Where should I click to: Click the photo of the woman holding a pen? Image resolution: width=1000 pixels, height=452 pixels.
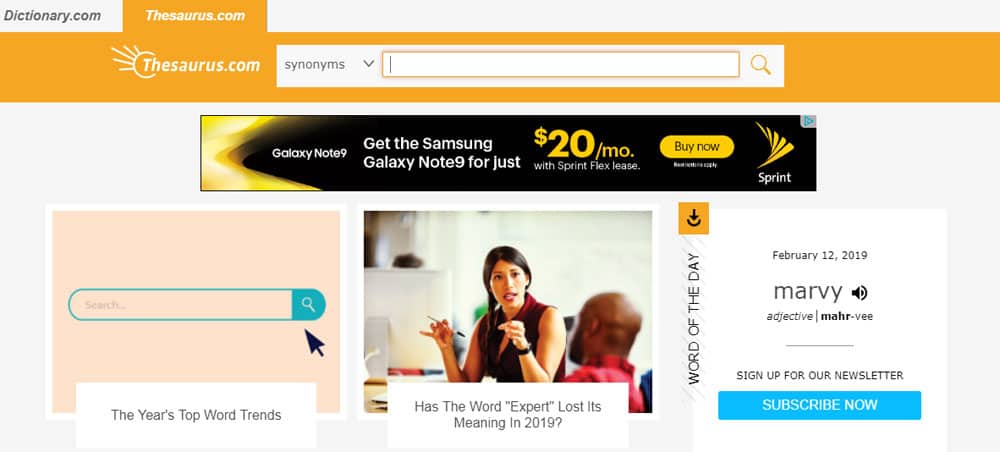point(508,312)
